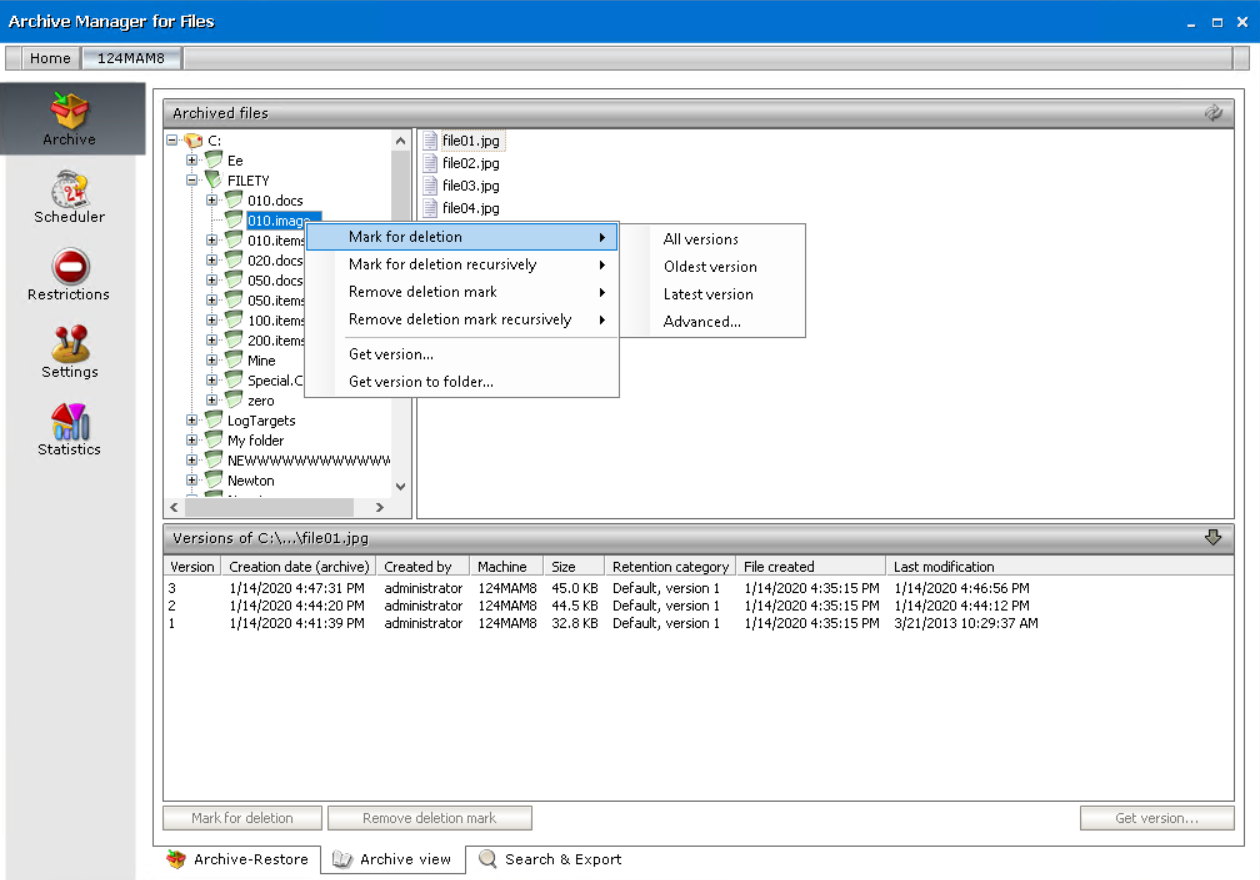Refresh the Archived files view
Viewport: 1260px width, 880px height.
click(x=1213, y=113)
